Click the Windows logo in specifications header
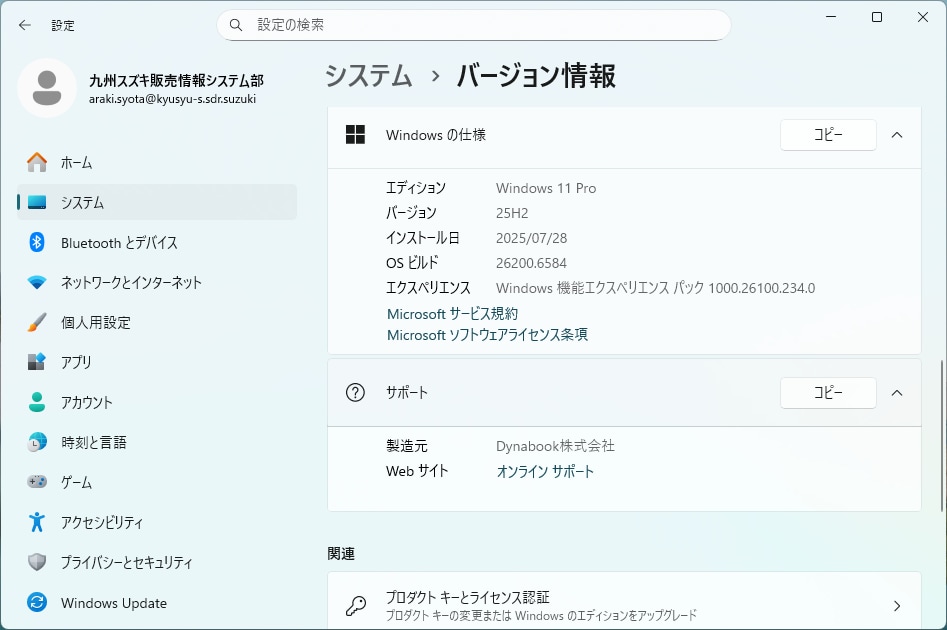This screenshot has height=630, width=947. coord(355,135)
